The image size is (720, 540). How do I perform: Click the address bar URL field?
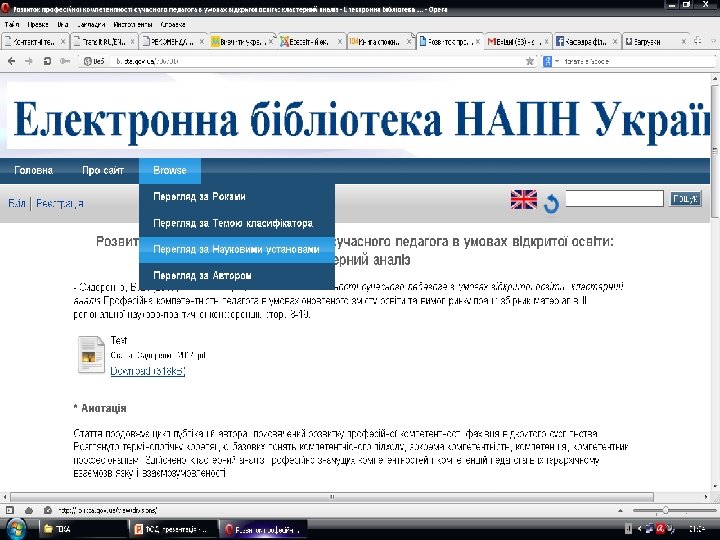[x=317, y=61]
